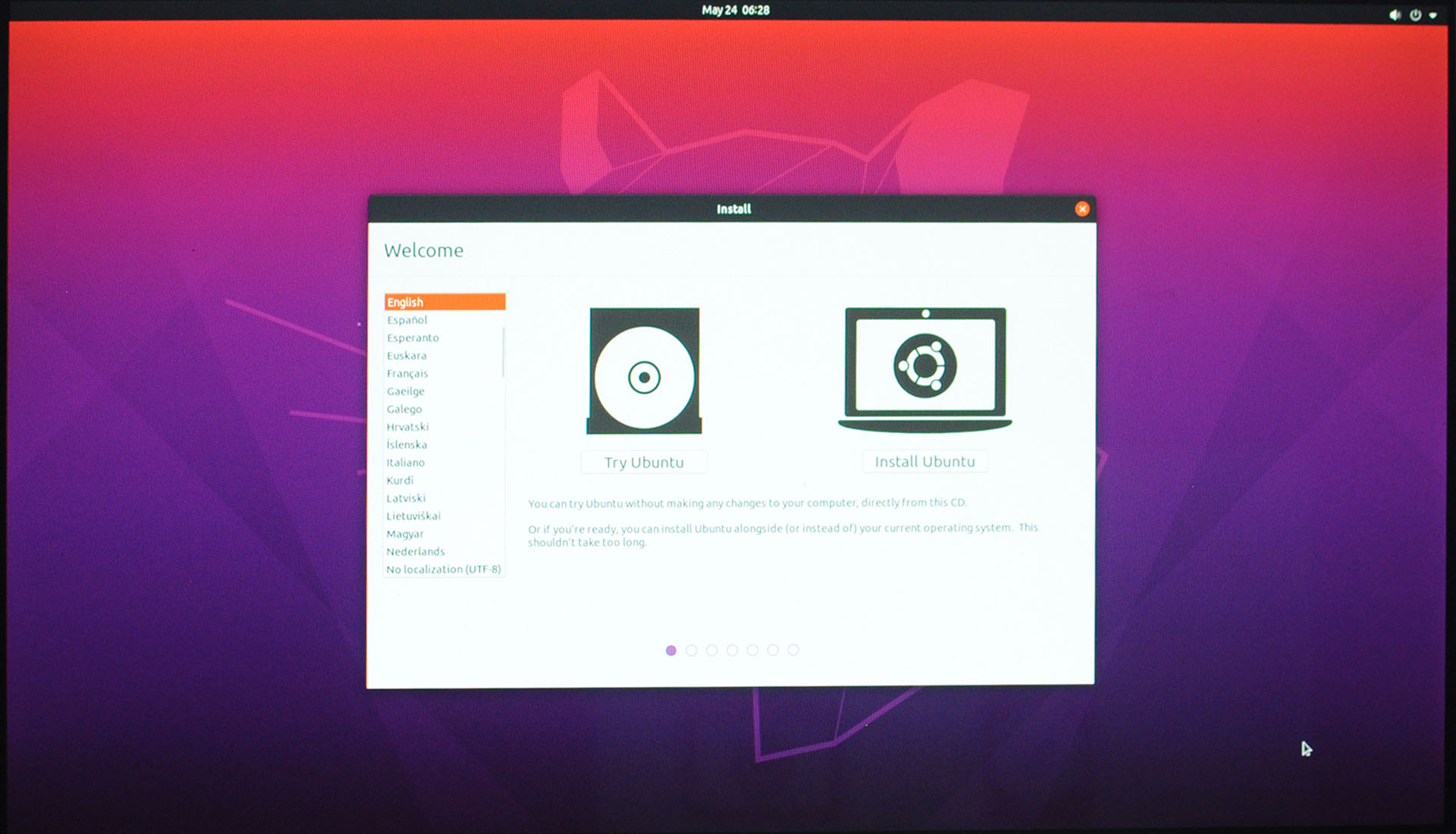Screen dimensions: 1456x834
Task: Select Español language
Action: pos(443,320)
